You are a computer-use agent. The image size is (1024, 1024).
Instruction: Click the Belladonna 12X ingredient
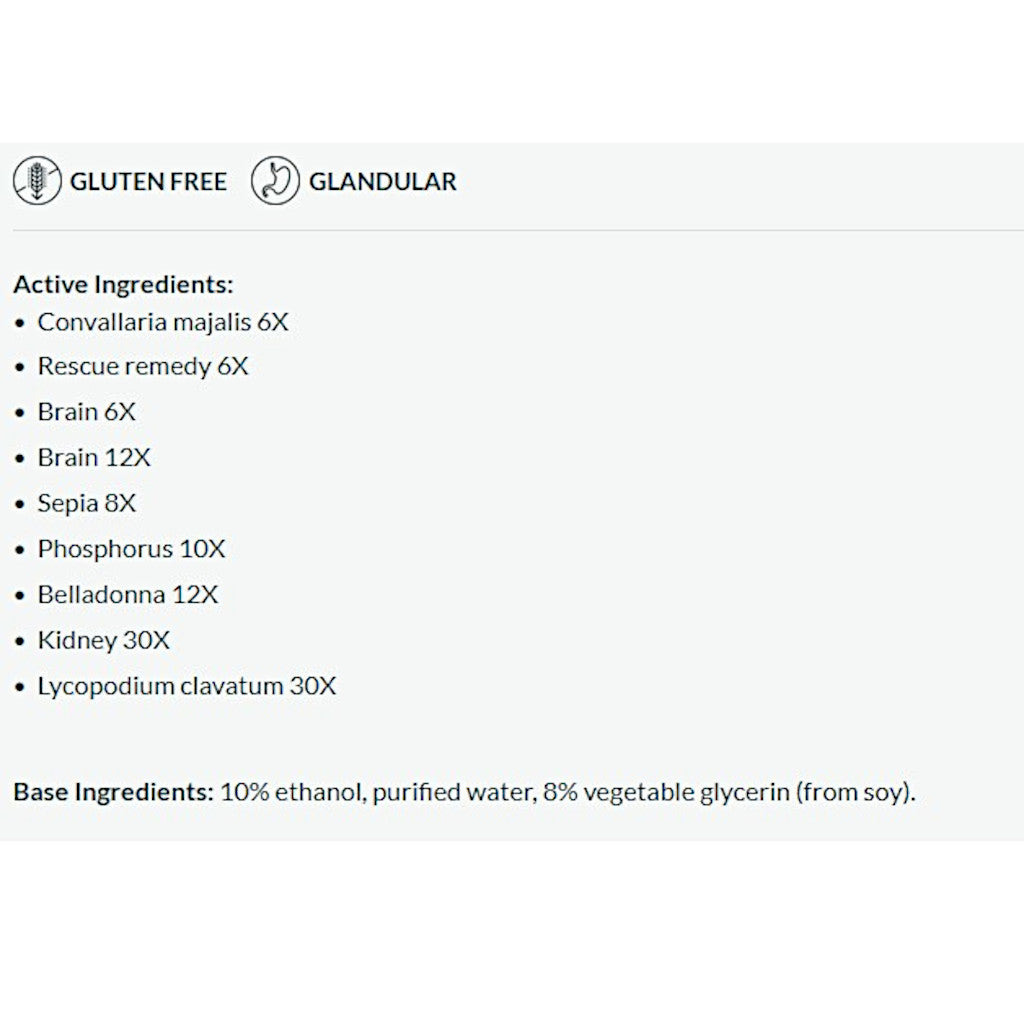coord(127,595)
